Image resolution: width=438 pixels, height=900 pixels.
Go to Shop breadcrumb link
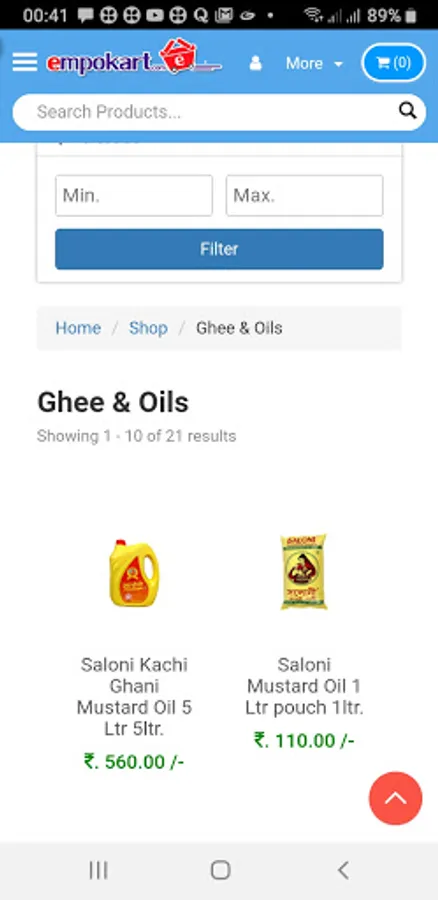pyautogui.click(x=148, y=328)
